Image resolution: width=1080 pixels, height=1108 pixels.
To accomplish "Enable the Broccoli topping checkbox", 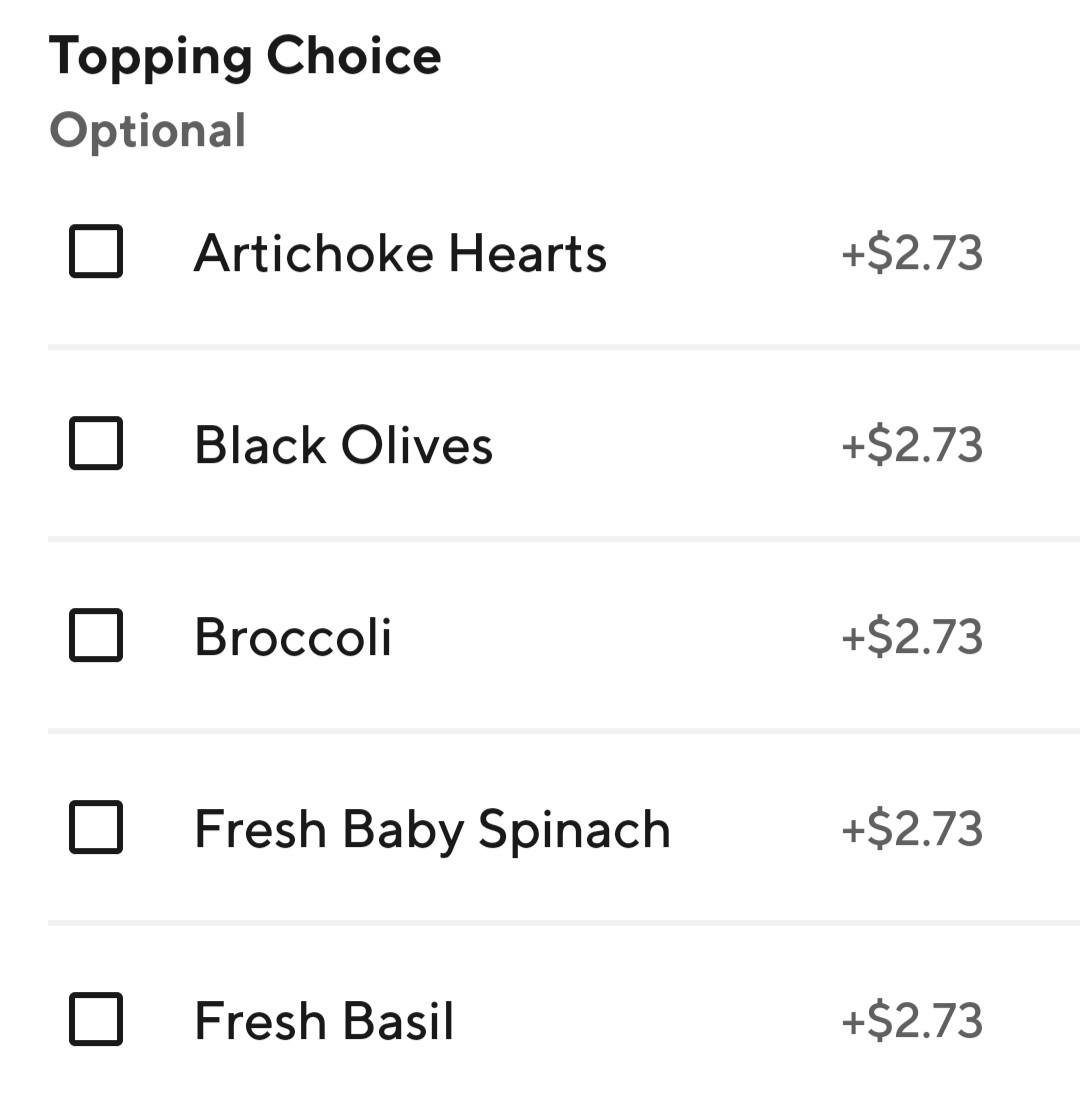I will (96, 635).
